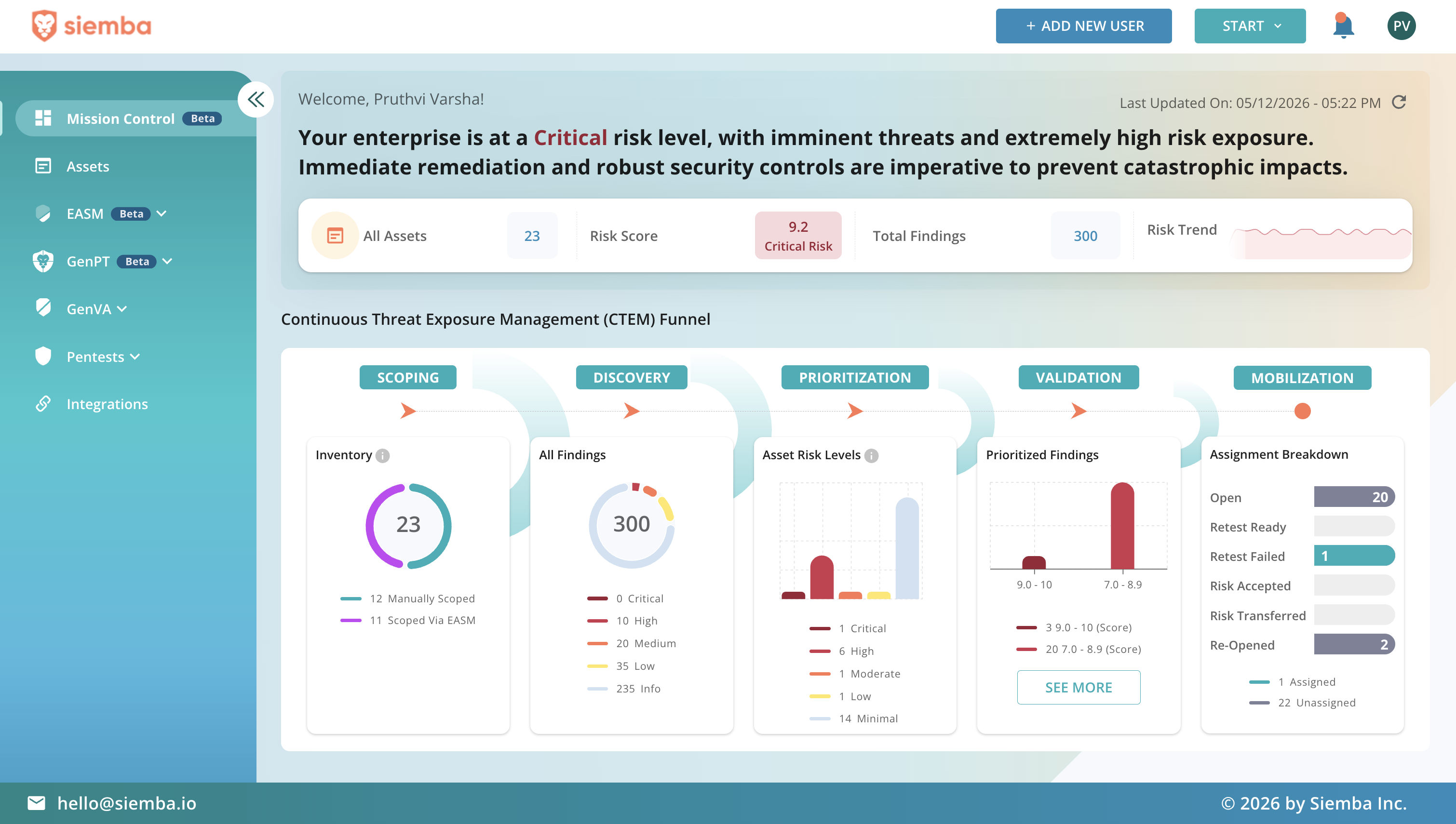Expand the GenPT submenu chevron
The width and height of the screenshot is (1456, 824).
167,261
